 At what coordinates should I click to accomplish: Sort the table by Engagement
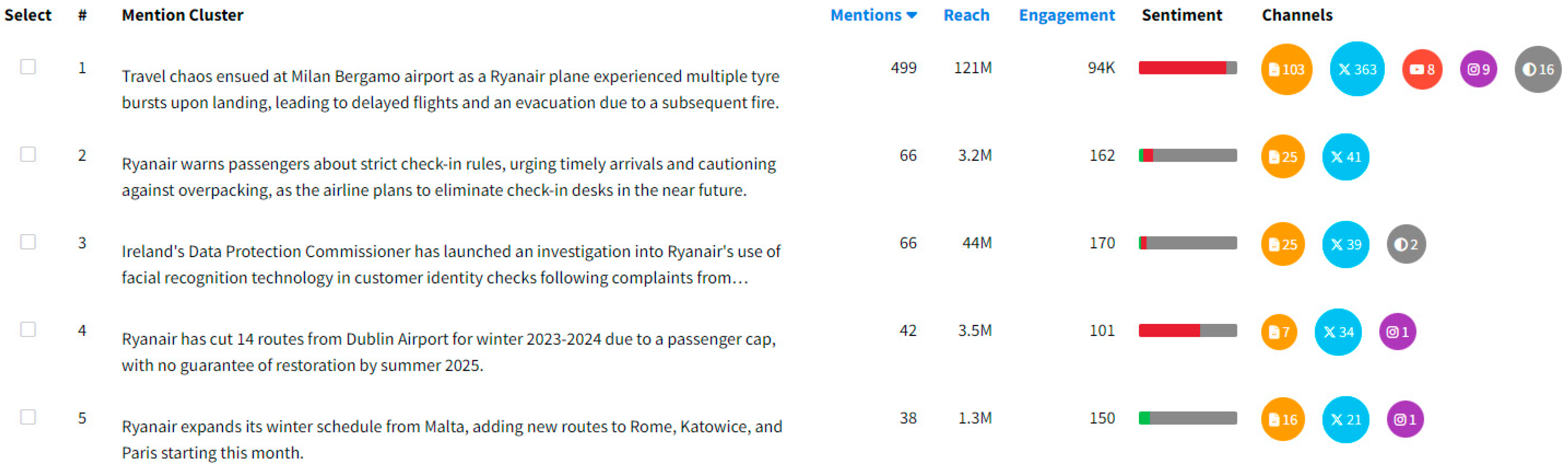pos(1066,15)
